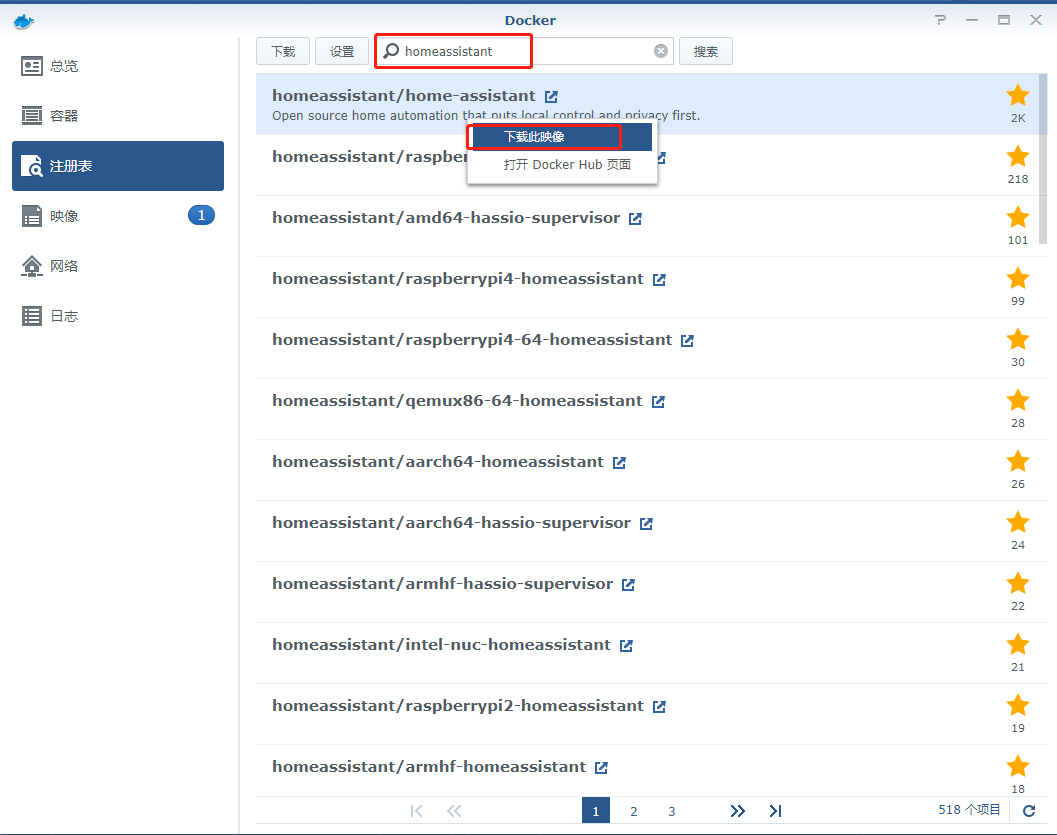The image size is (1057, 835).
Task: Open external link for amd64-hassio-supervisor
Action: [635, 218]
